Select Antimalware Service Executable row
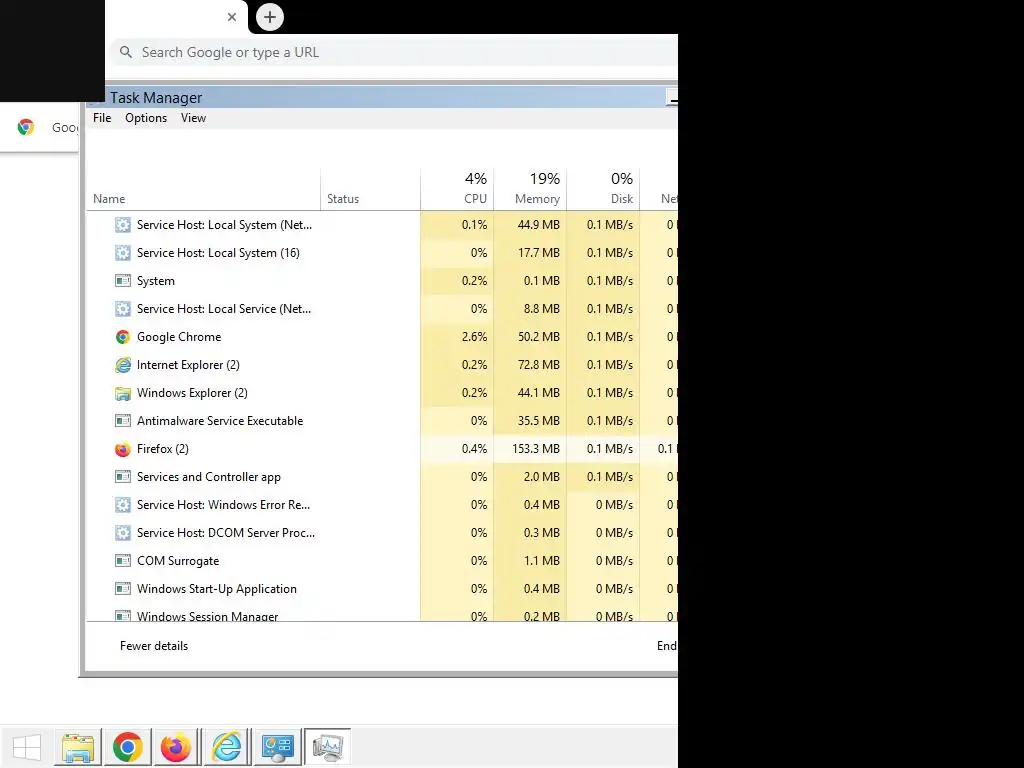 tap(382, 421)
